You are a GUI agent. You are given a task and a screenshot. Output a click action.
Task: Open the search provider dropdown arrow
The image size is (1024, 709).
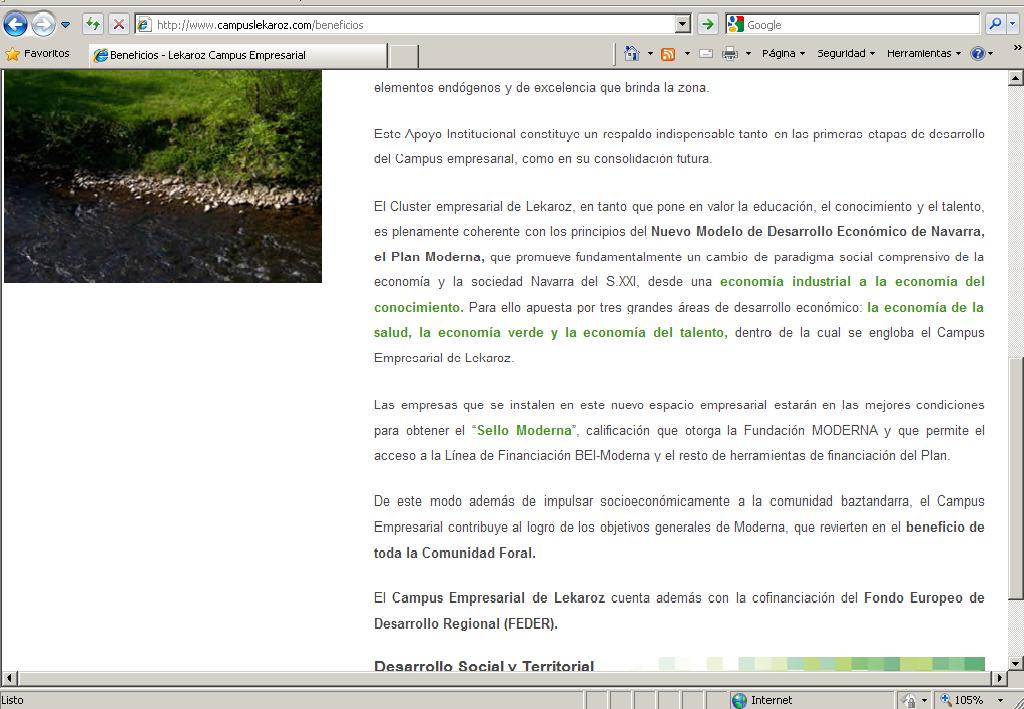(x=1013, y=24)
